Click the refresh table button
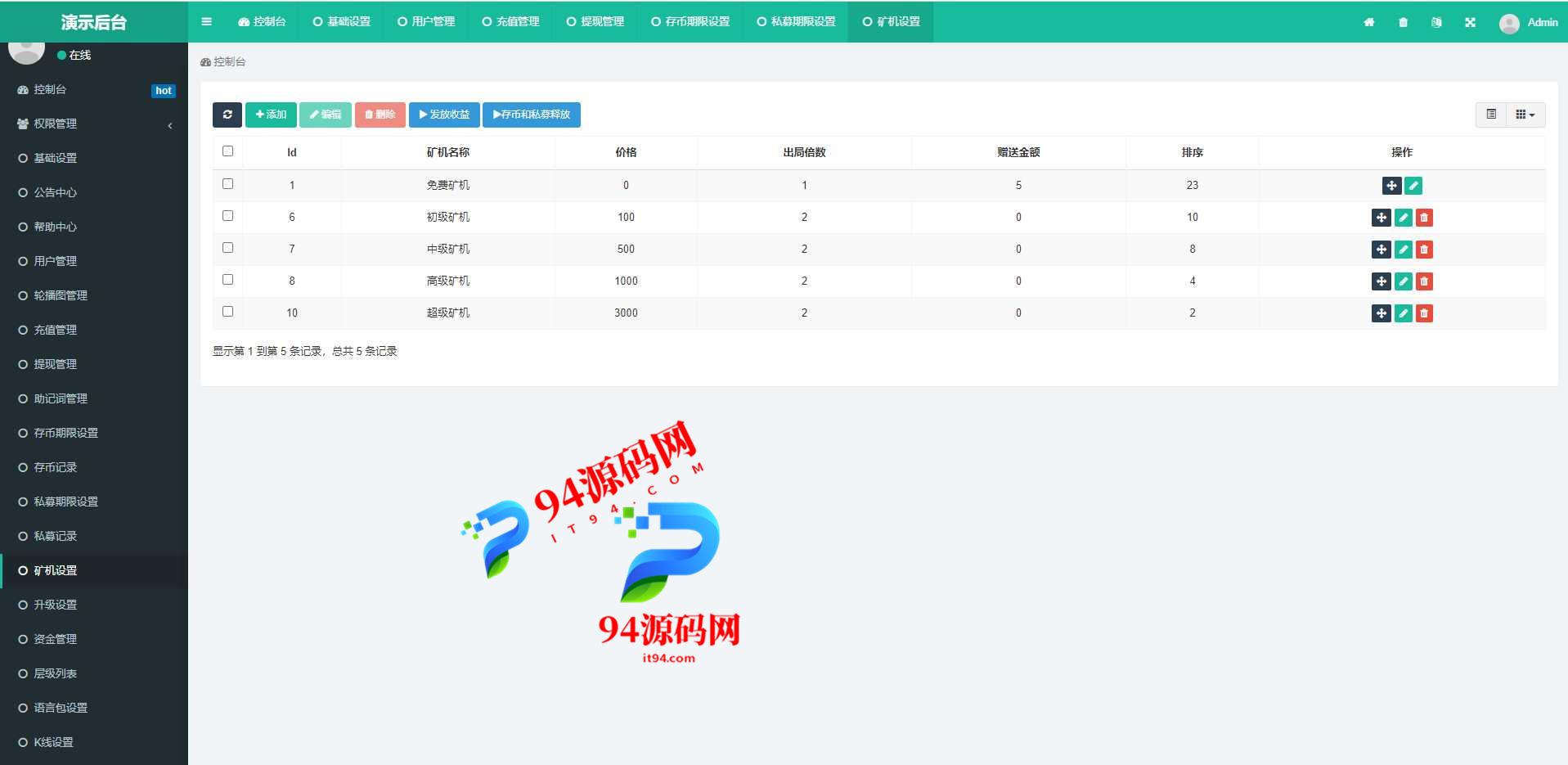This screenshot has height=765, width=1568. [x=227, y=115]
